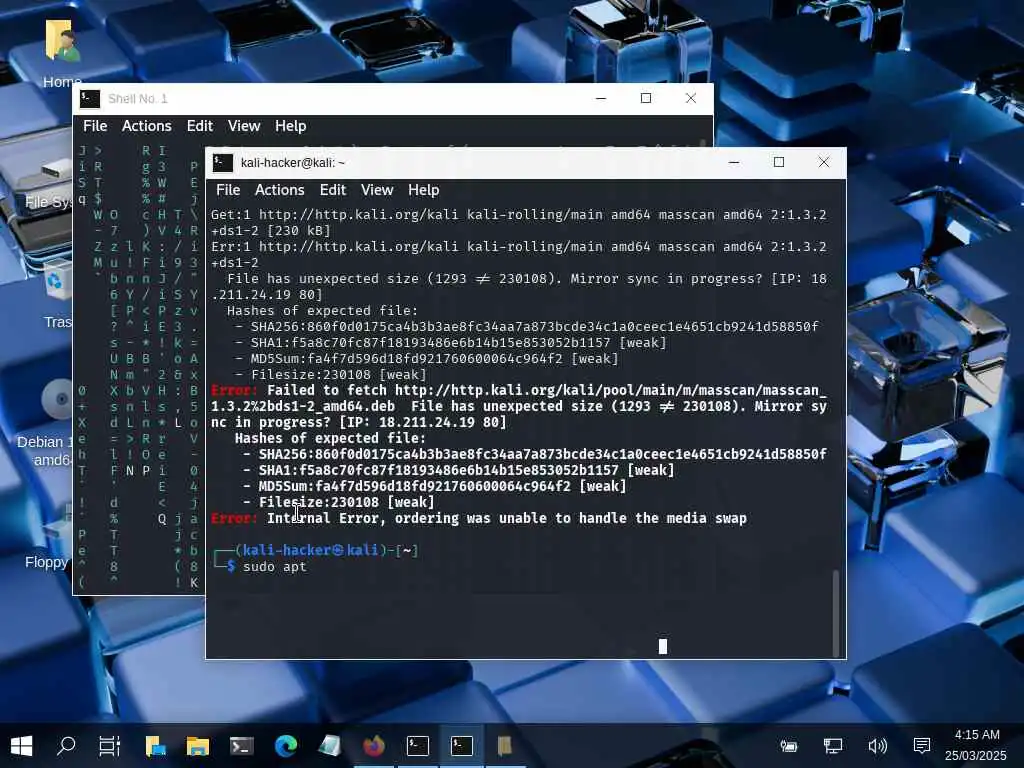The width and height of the screenshot is (1024, 768).
Task: Open View menu in Shell No. 1 window
Action: 244,126
